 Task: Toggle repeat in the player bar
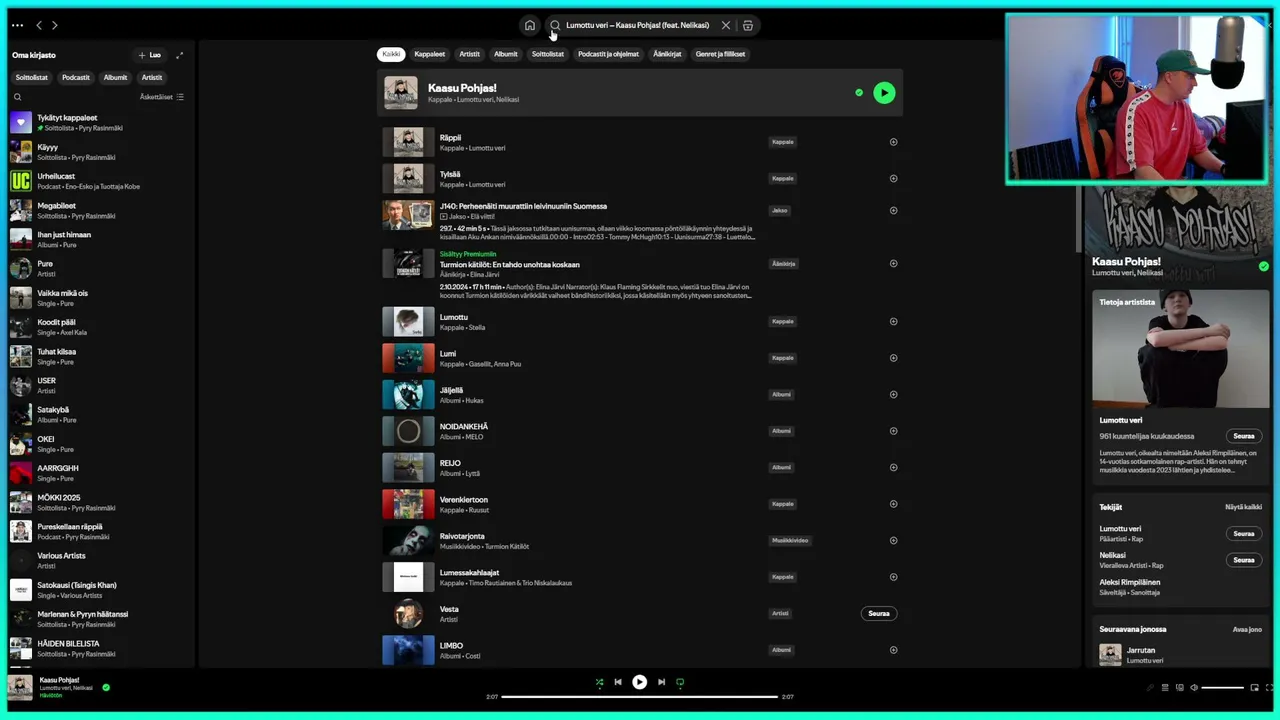(680, 682)
